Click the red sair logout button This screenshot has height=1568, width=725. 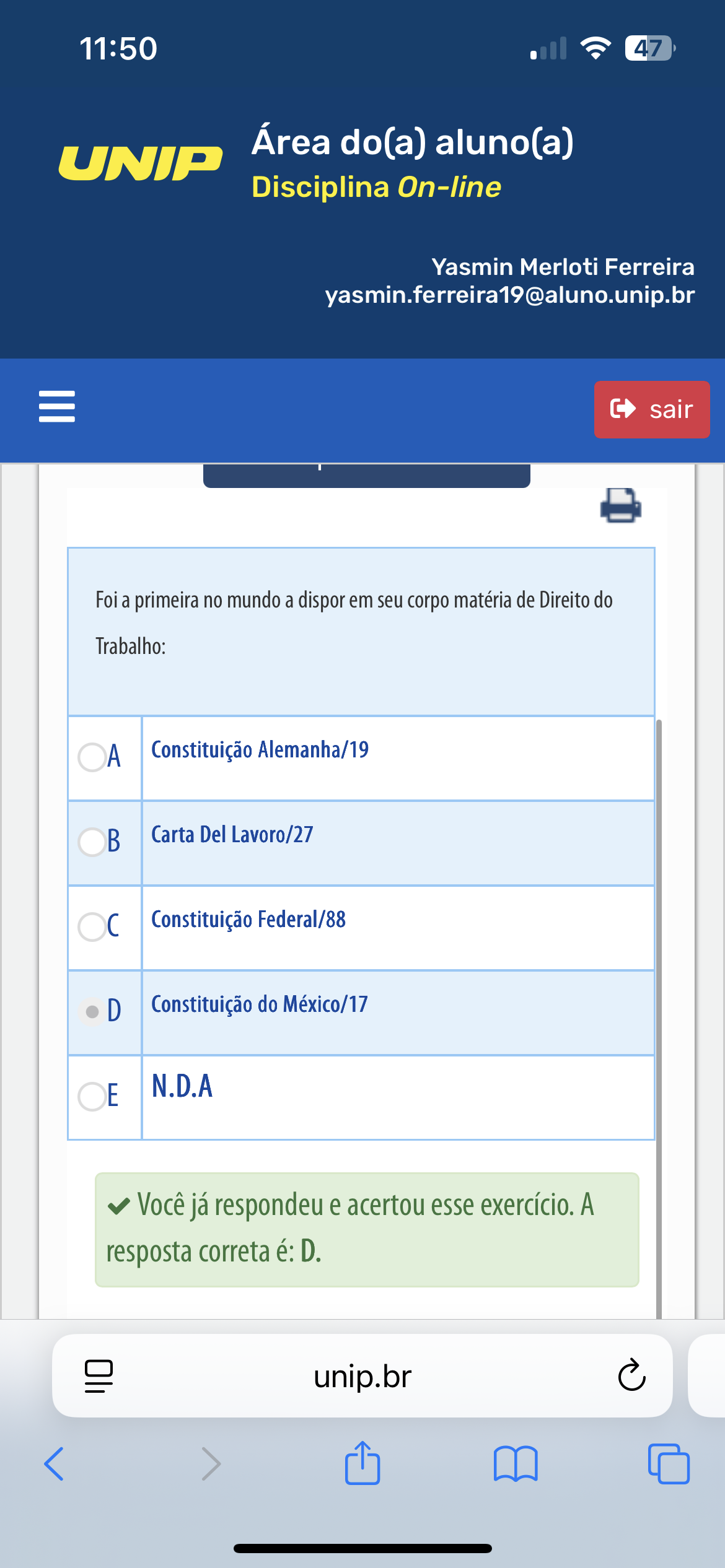coord(652,409)
